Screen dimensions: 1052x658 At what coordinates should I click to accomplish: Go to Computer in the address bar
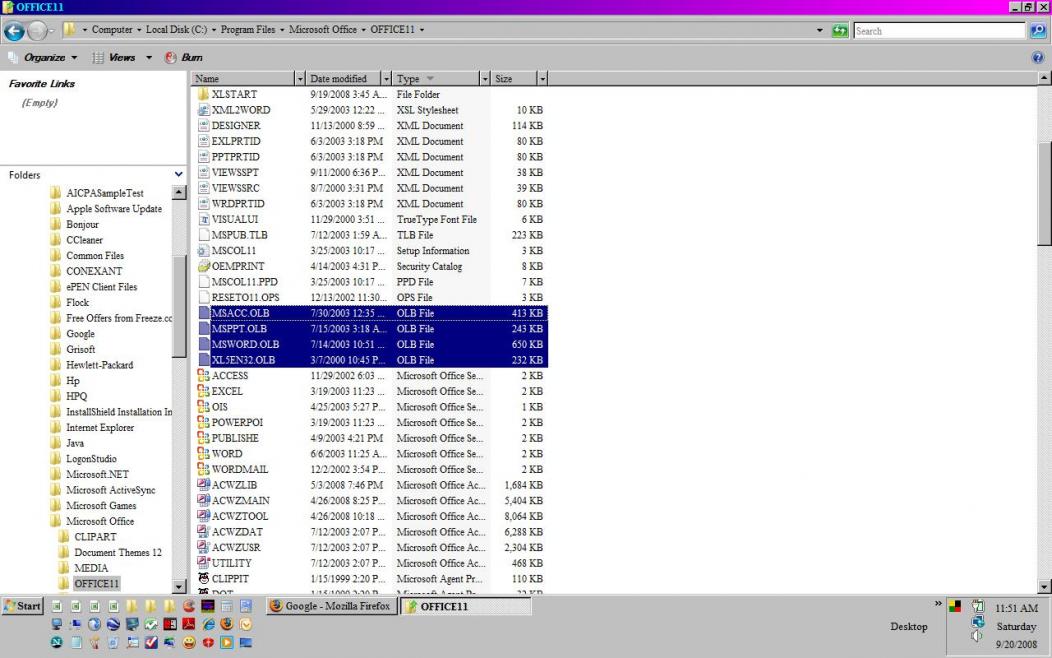[112, 30]
